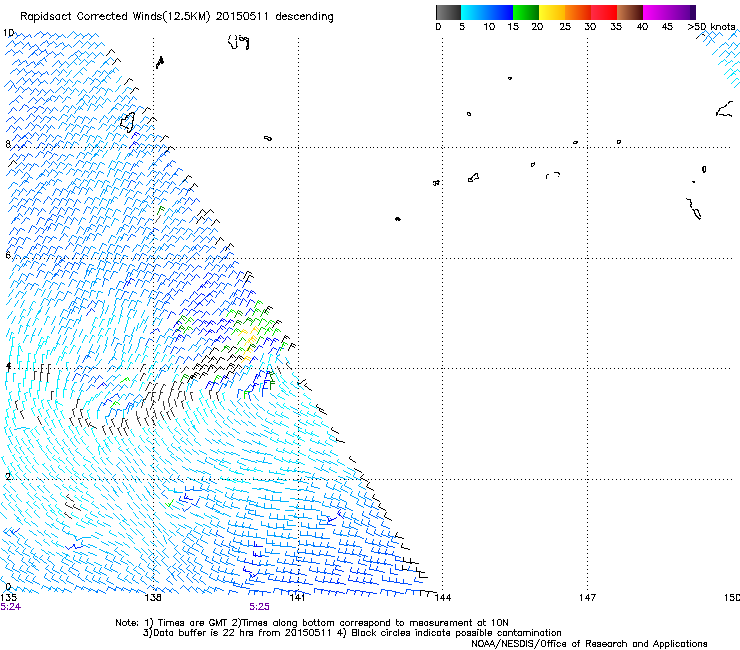Click the title text 'Rapidscat Corrected Winds(12.5KM)'
The width and height of the screenshot is (740, 650).
coord(115,17)
